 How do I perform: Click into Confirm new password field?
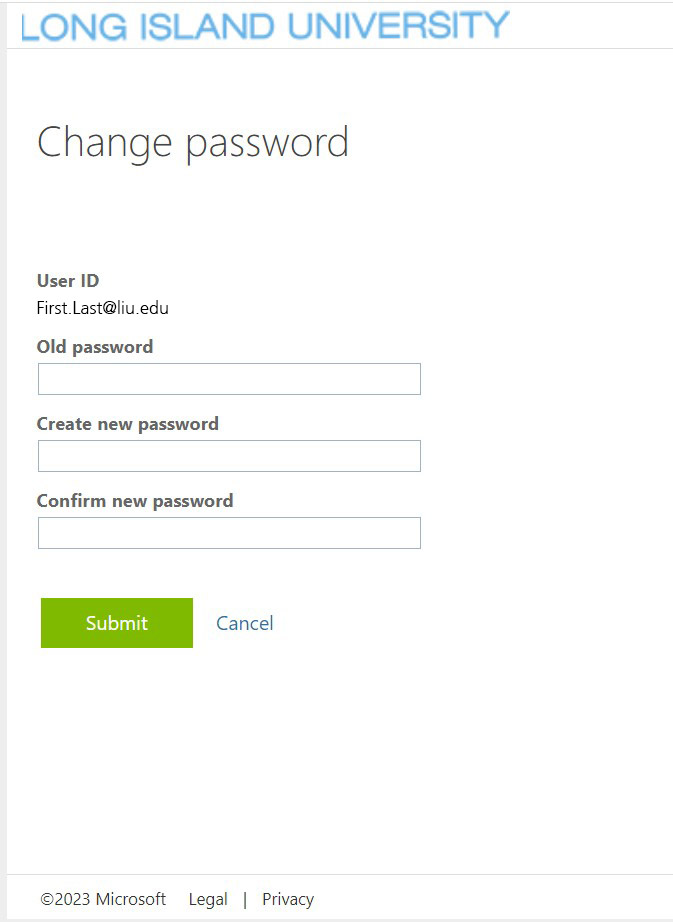229,533
